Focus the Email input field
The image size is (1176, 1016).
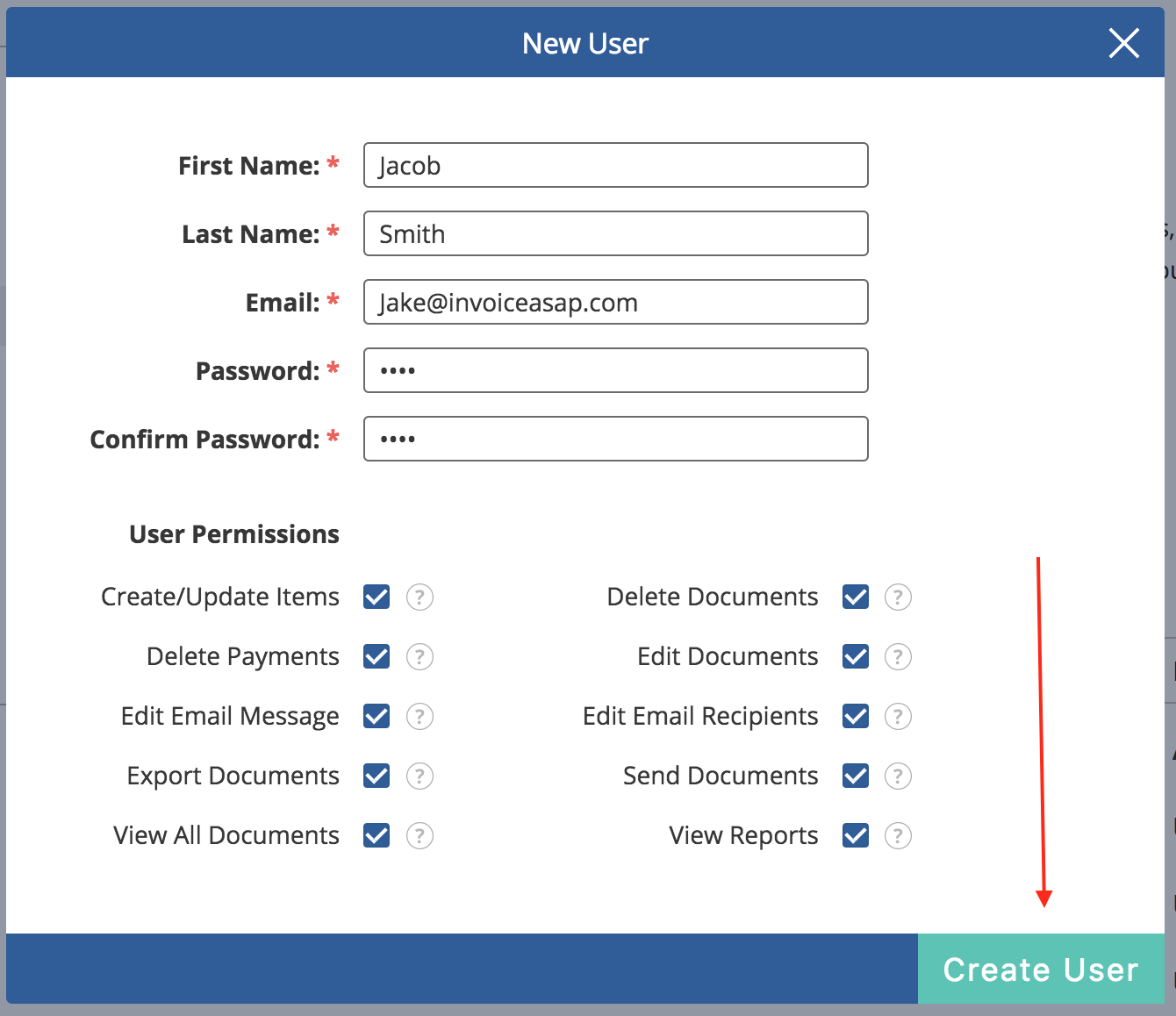tap(615, 303)
